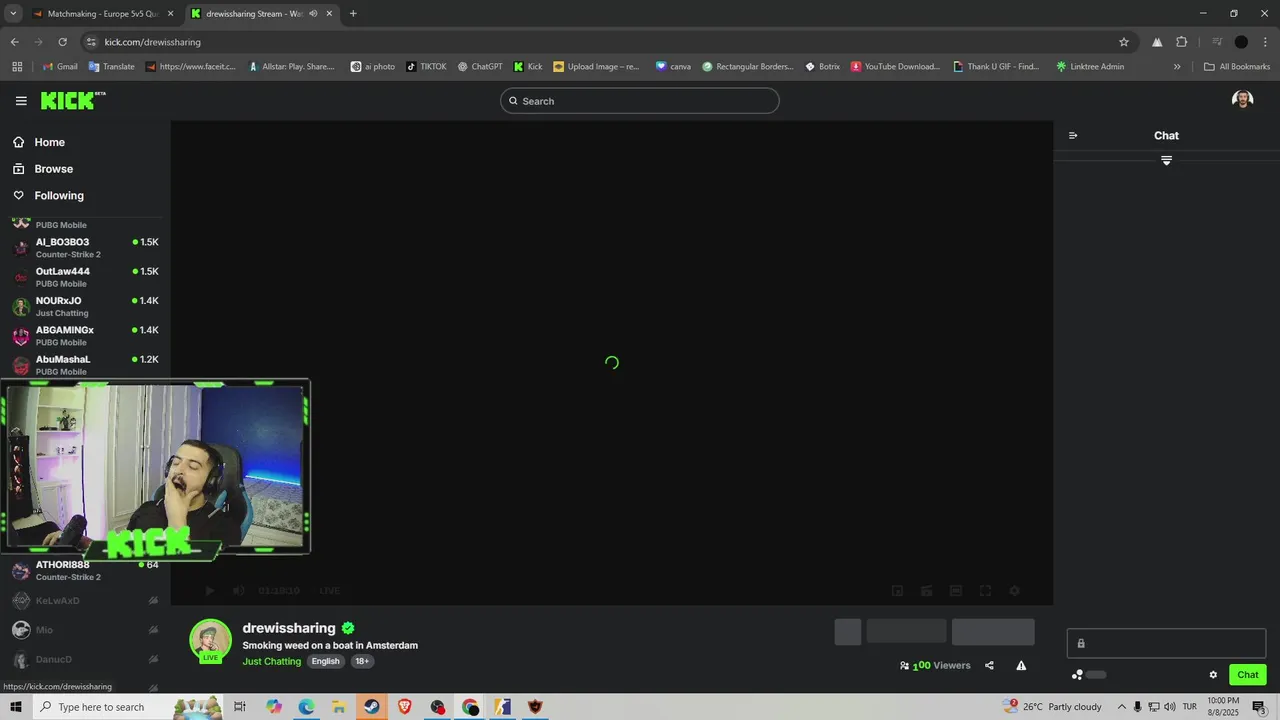Open the profile avatar menu
Screen dimensions: 1280x720
[1242, 100]
